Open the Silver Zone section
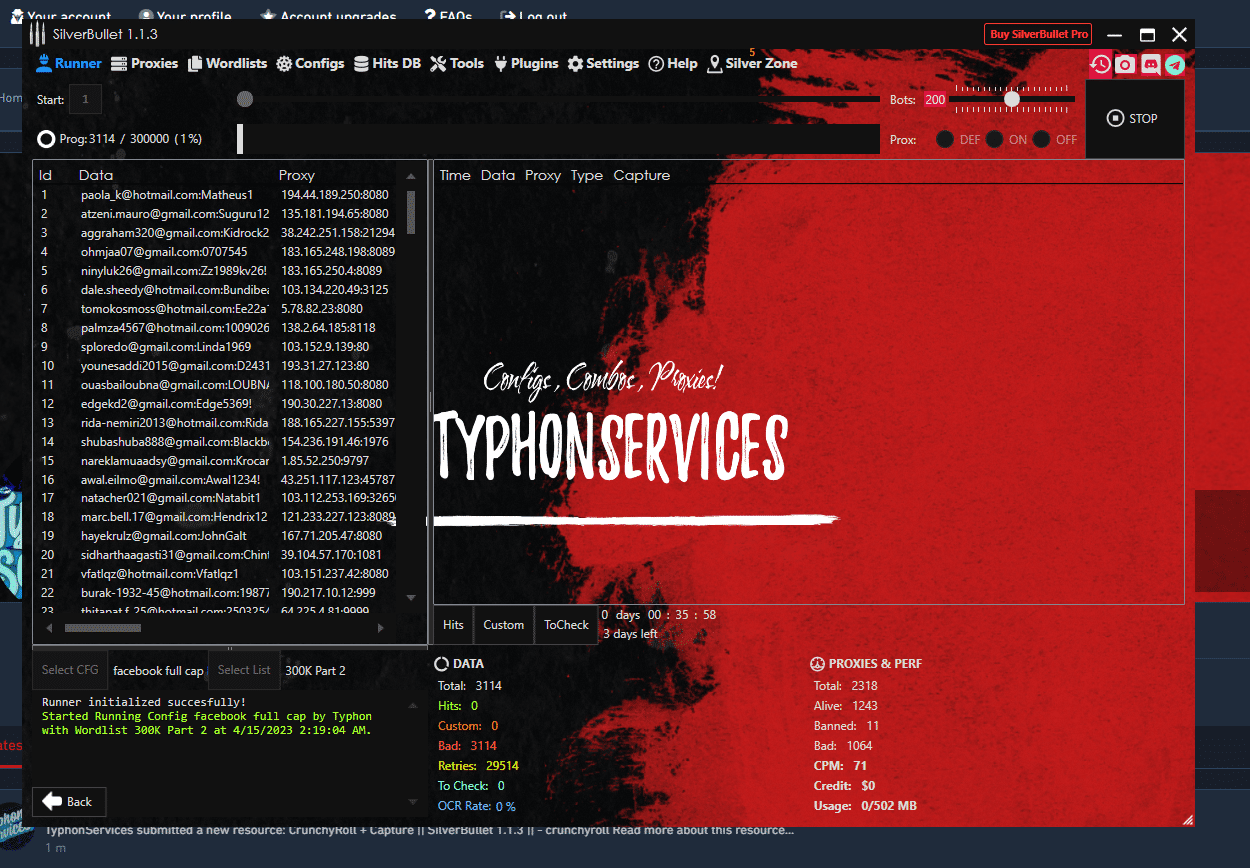 click(x=752, y=63)
